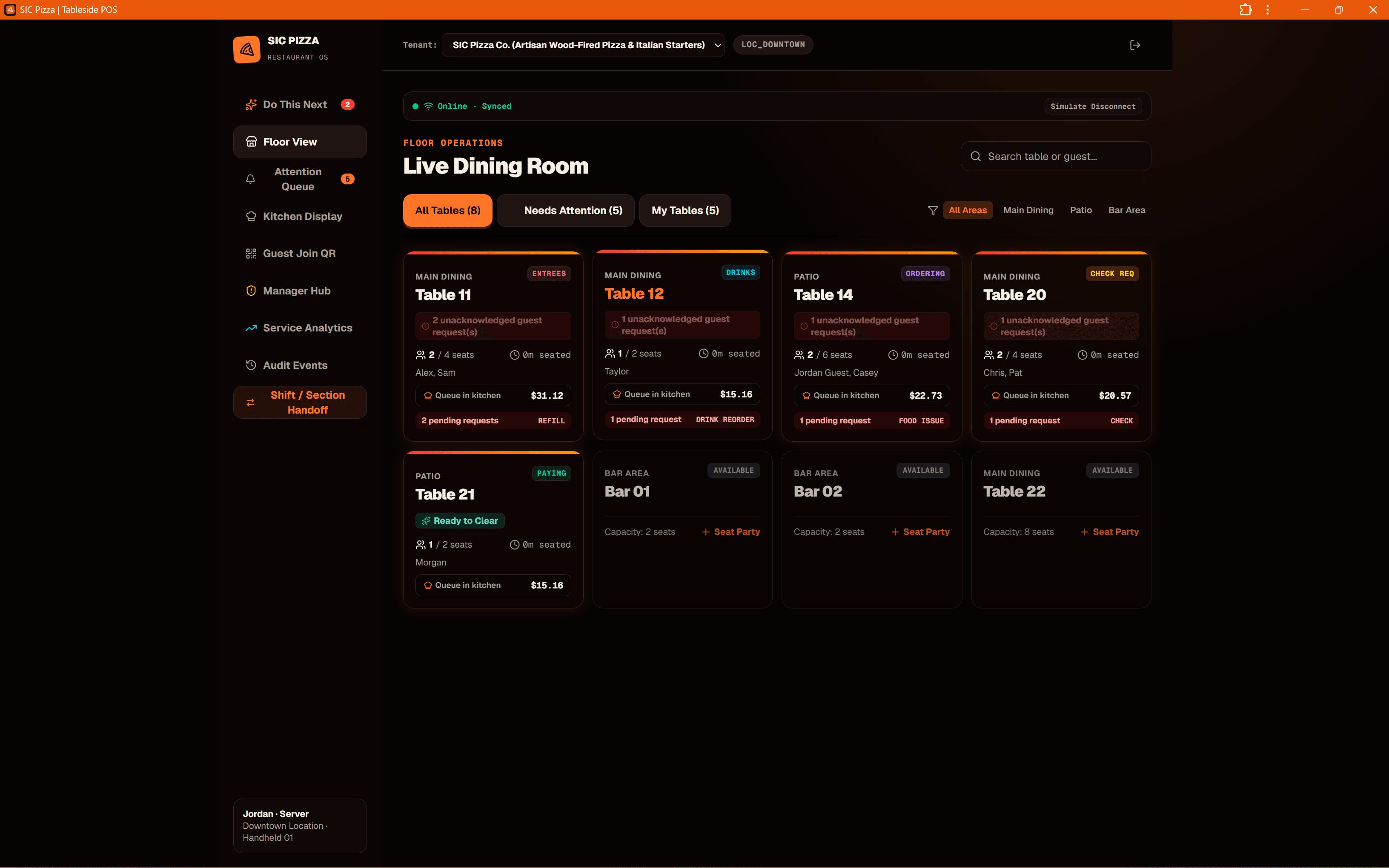1389x868 pixels.
Task: Switch to Needs Attention (5) tab
Action: (565, 211)
